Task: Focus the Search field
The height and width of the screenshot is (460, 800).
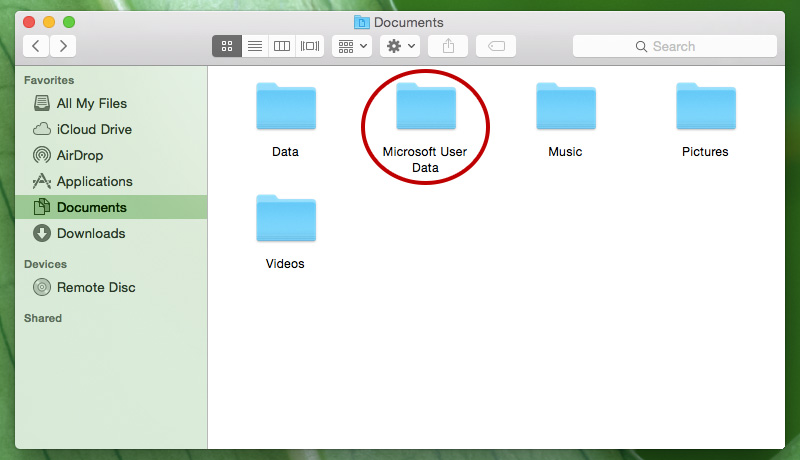Action: (x=674, y=46)
